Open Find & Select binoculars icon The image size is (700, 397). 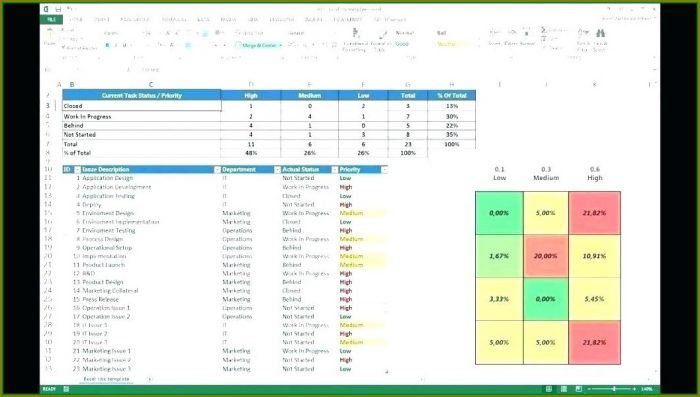600,33
